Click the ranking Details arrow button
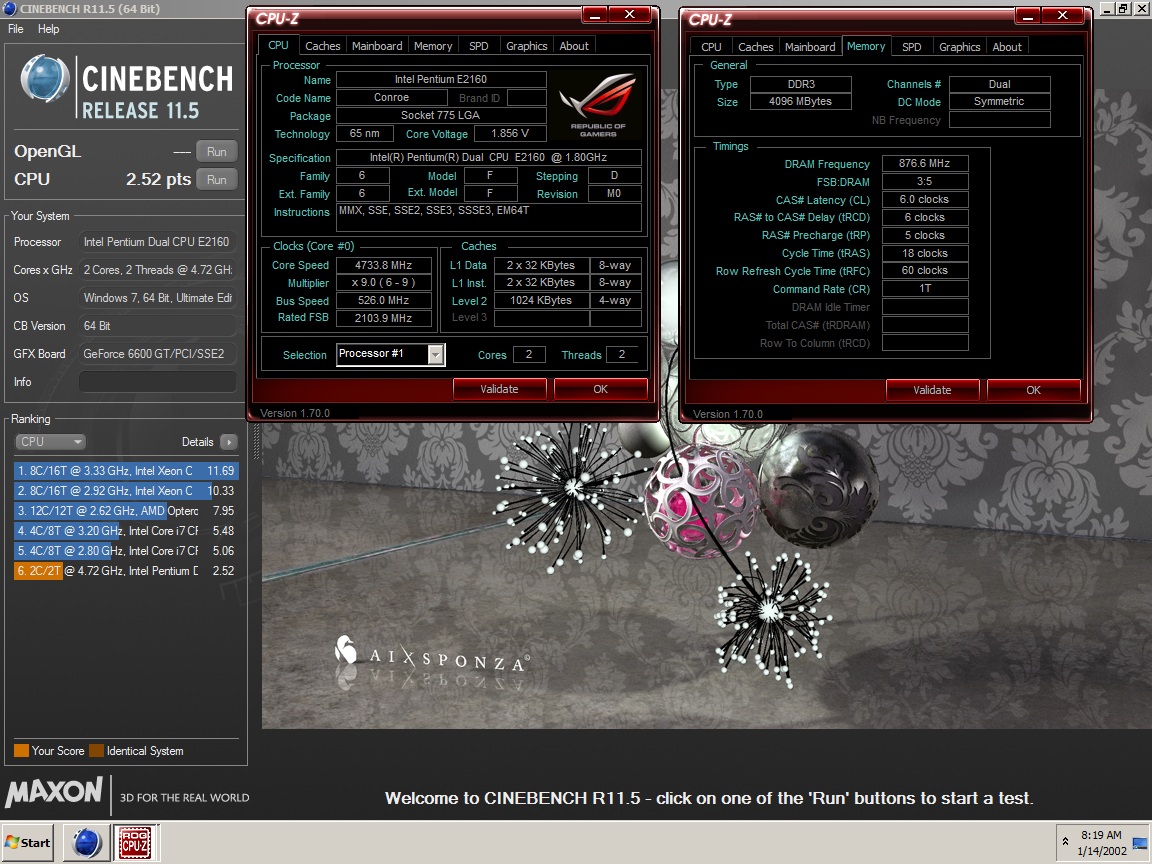1152x864 pixels. pyautogui.click(x=228, y=442)
